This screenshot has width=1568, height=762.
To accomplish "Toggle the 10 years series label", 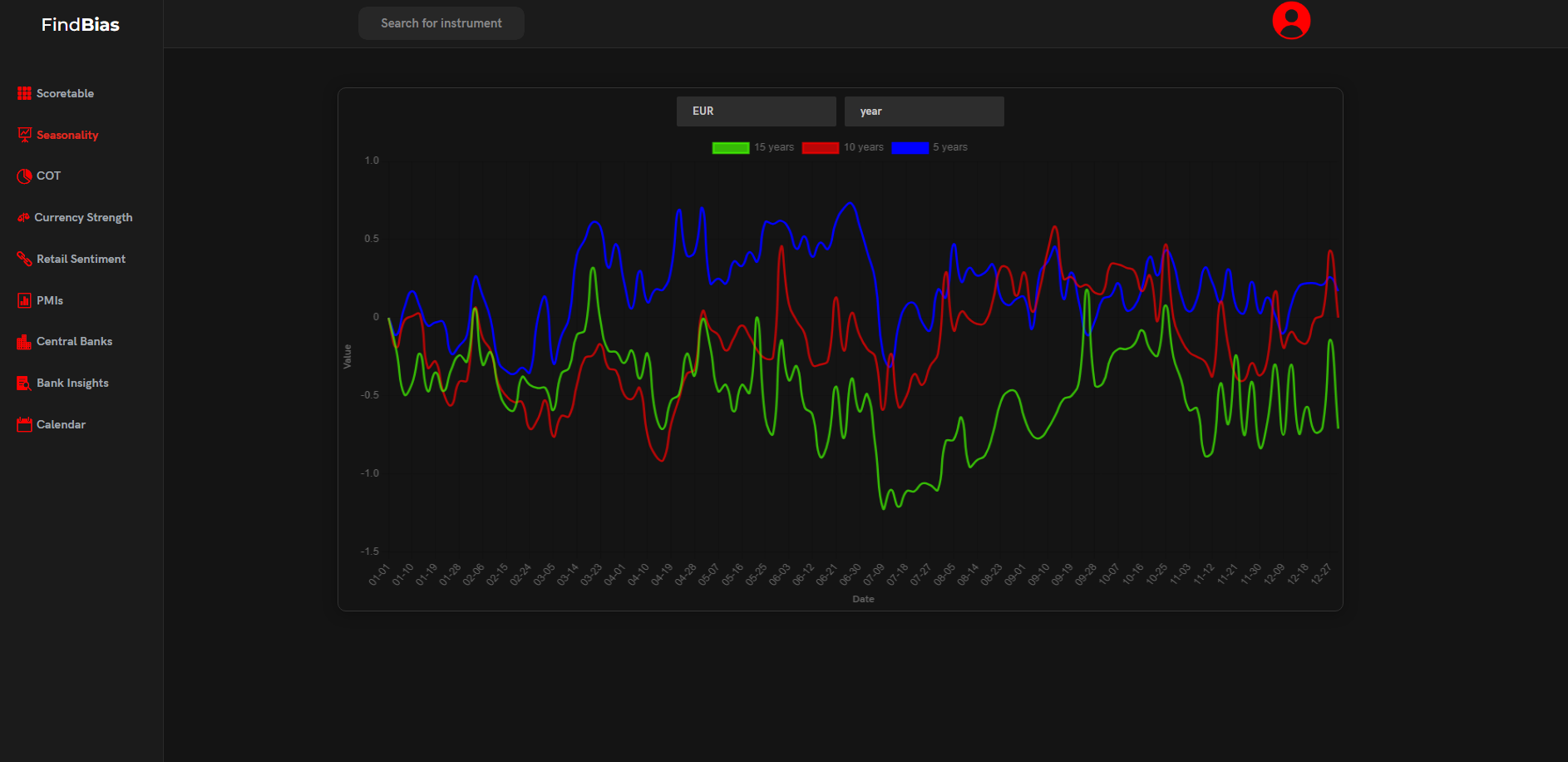I will tap(863, 147).
